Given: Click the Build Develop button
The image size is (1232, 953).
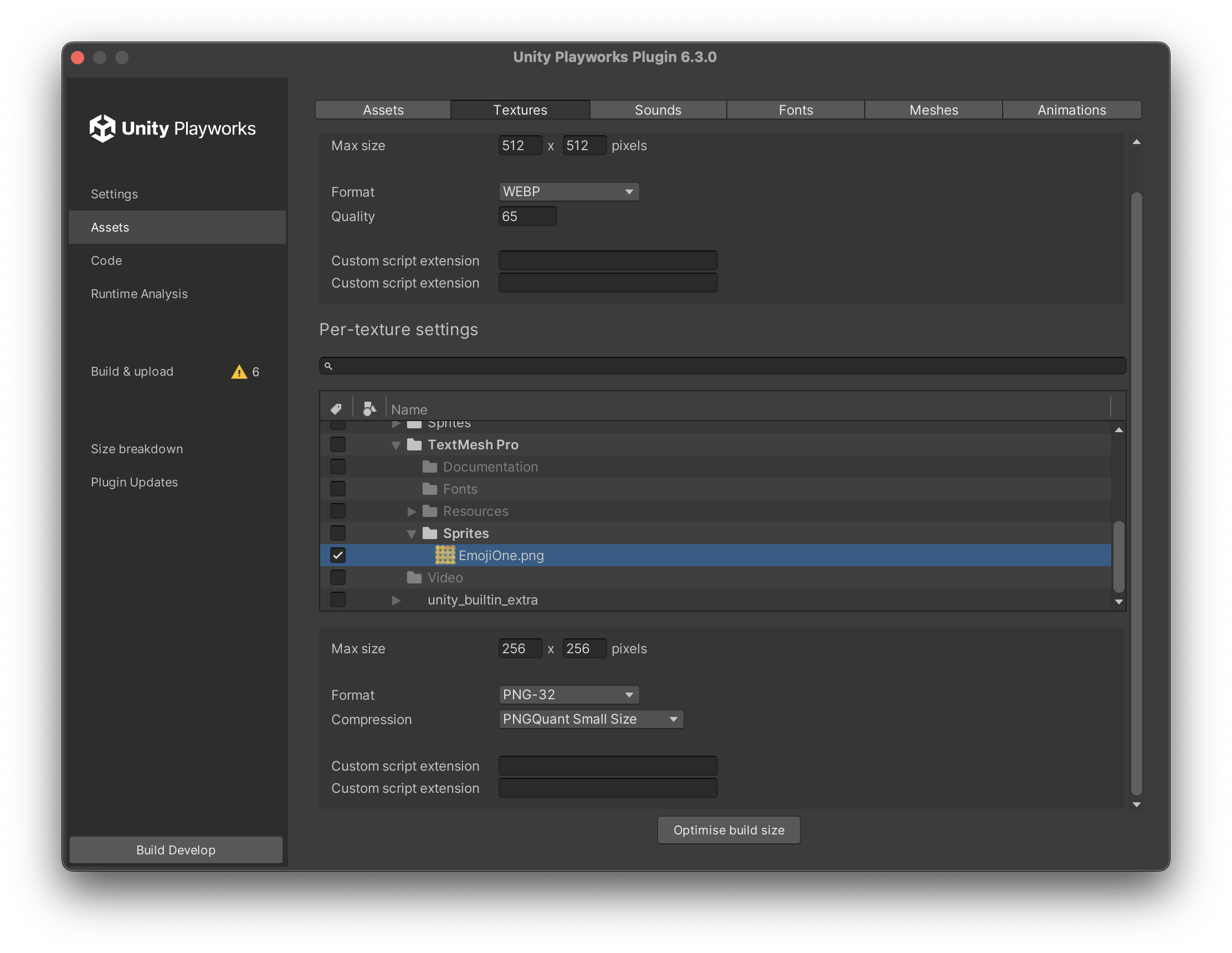Looking at the screenshot, I should (x=176, y=850).
